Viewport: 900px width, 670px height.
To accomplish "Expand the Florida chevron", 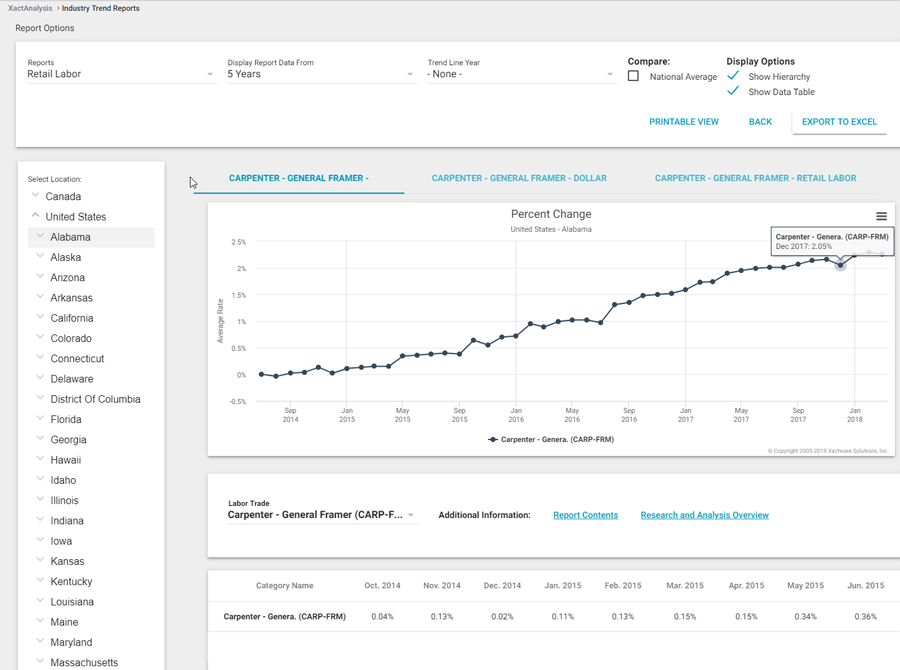I will coord(40,419).
